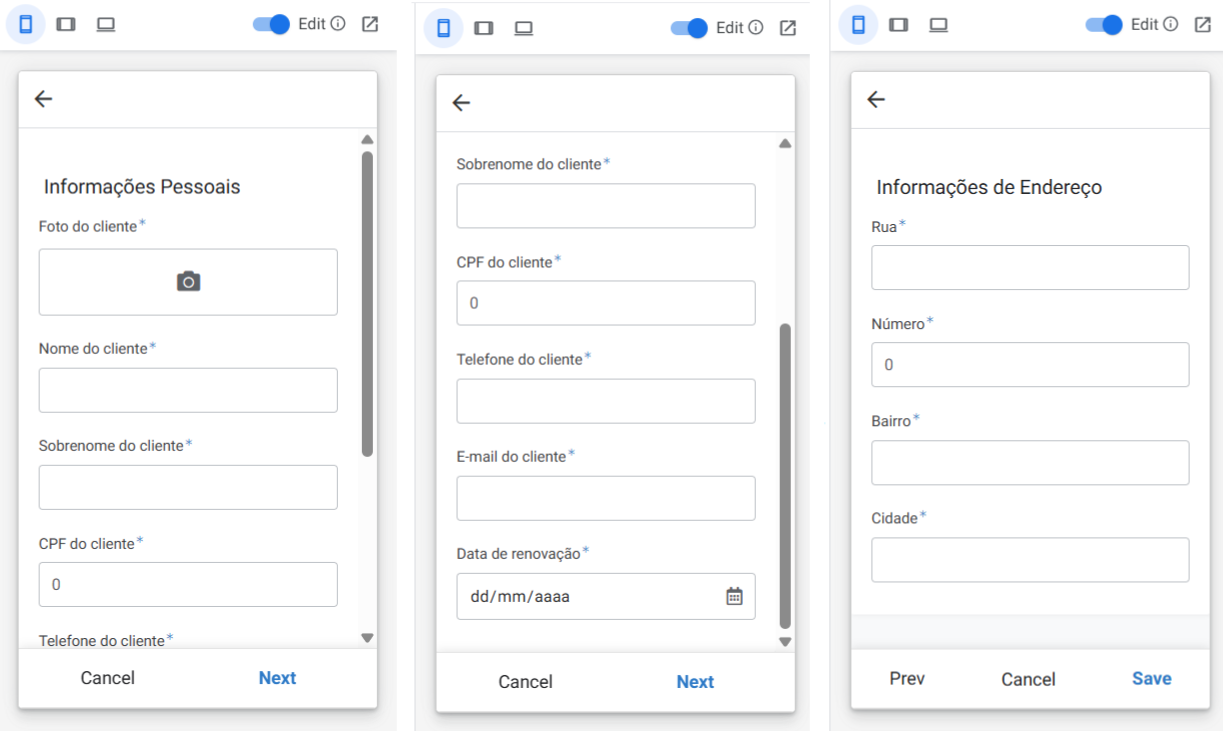This screenshot has height=731, width=1223.
Task: Click Prev on the address form
Action: pos(907,679)
